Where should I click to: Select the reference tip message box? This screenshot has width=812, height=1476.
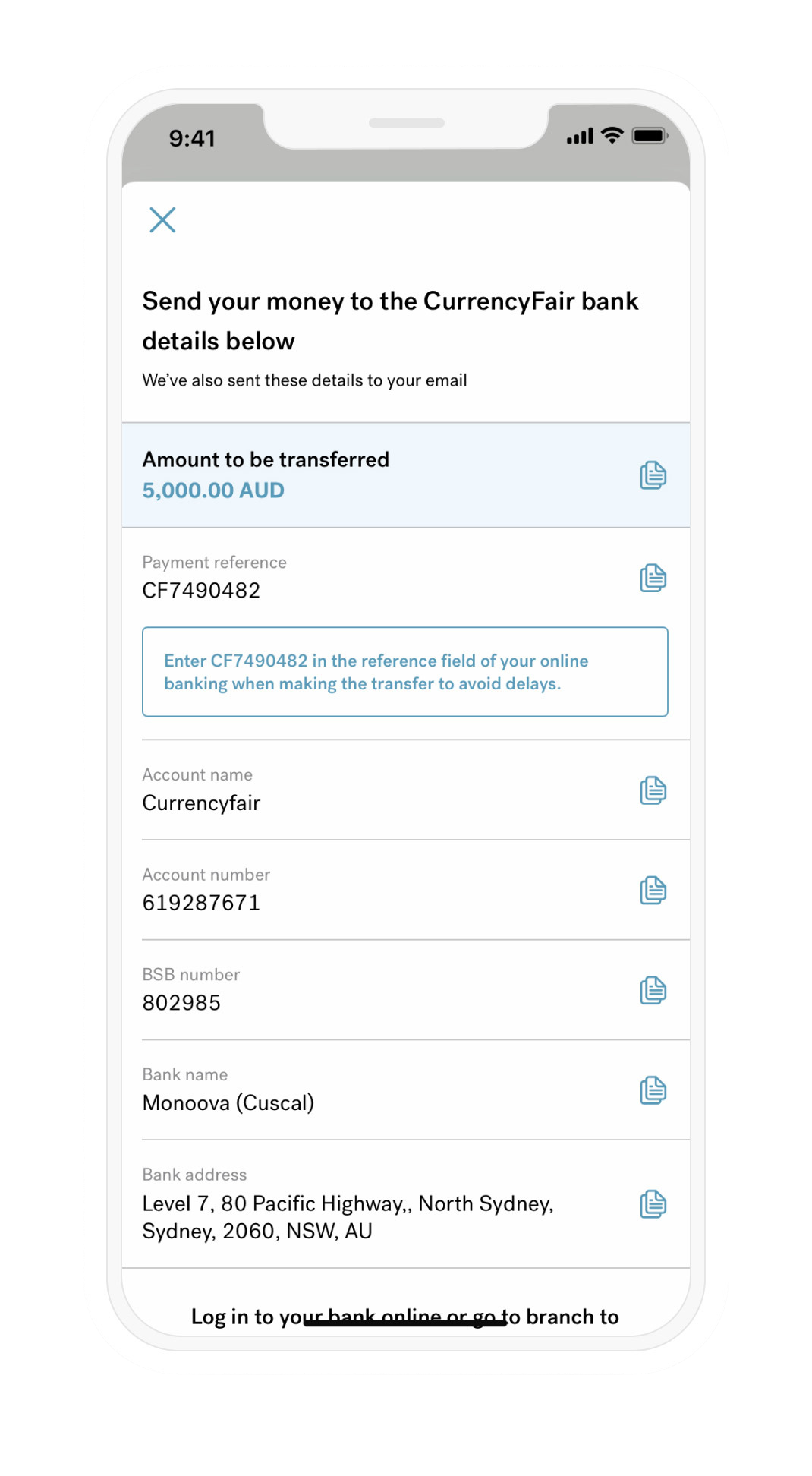pos(405,672)
